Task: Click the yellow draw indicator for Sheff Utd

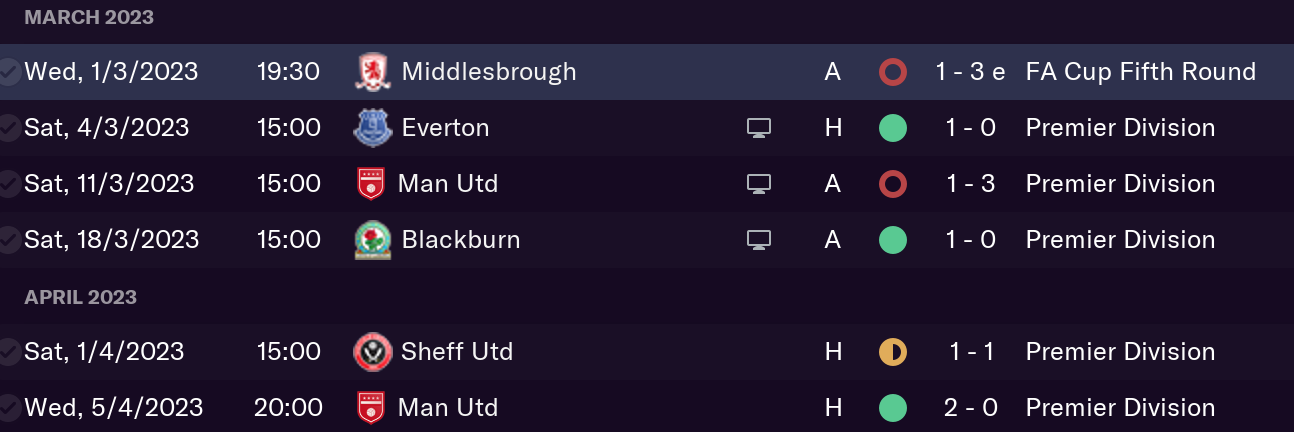Action: 893,352
